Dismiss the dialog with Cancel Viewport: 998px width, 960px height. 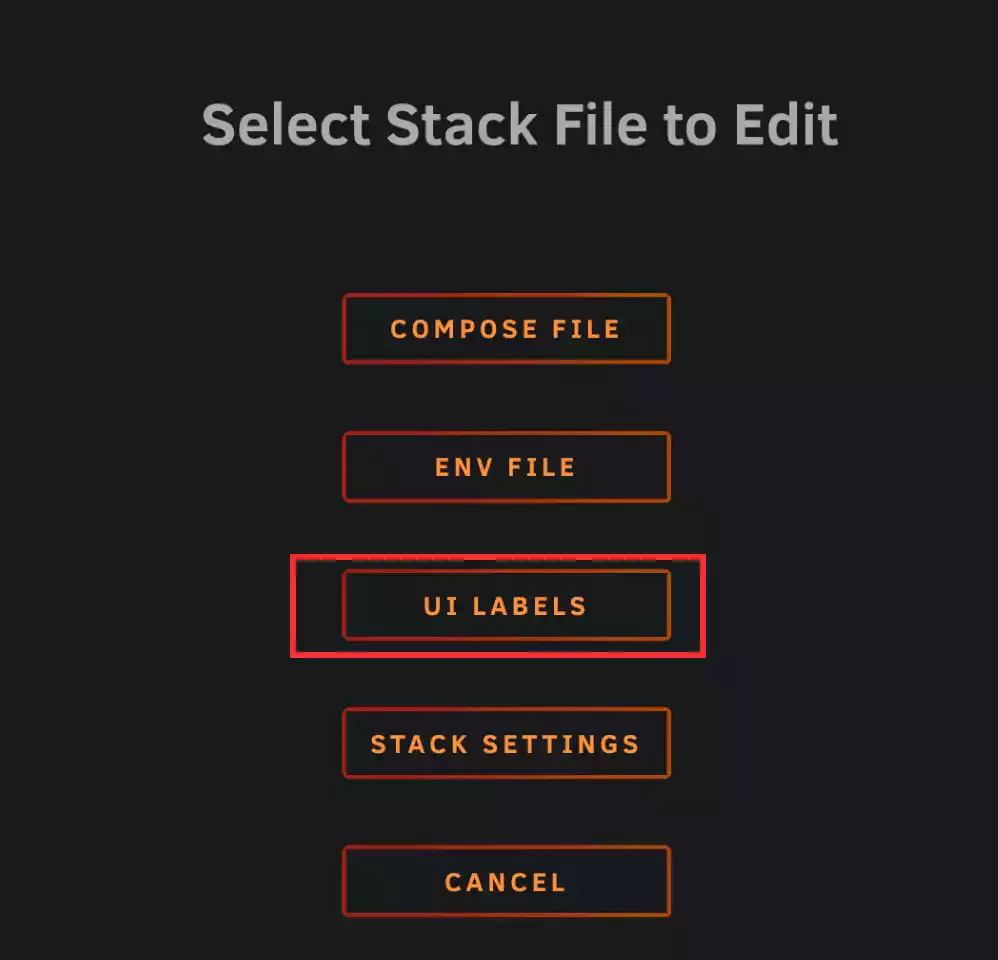pos(506,881)
